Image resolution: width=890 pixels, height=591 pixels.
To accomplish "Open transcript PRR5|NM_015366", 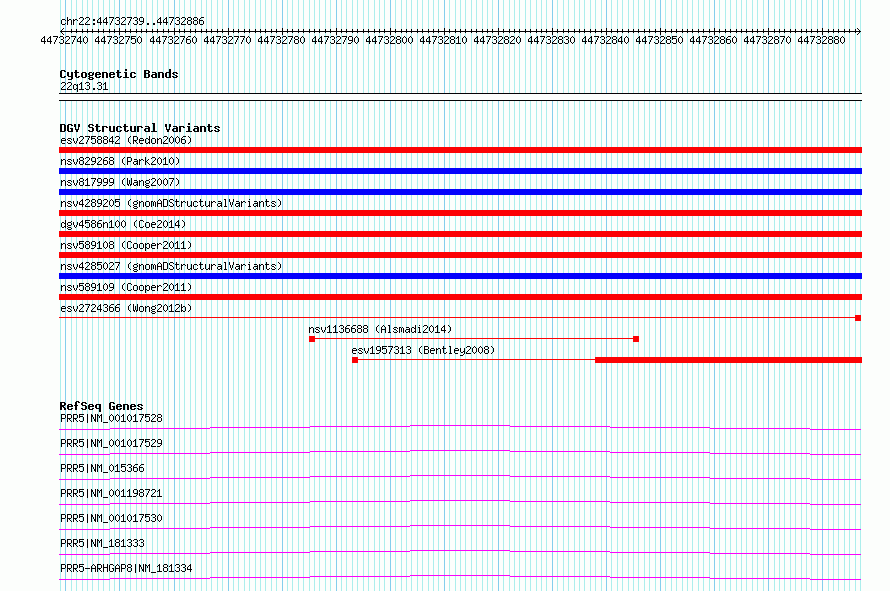I will [x=102, y=468].
